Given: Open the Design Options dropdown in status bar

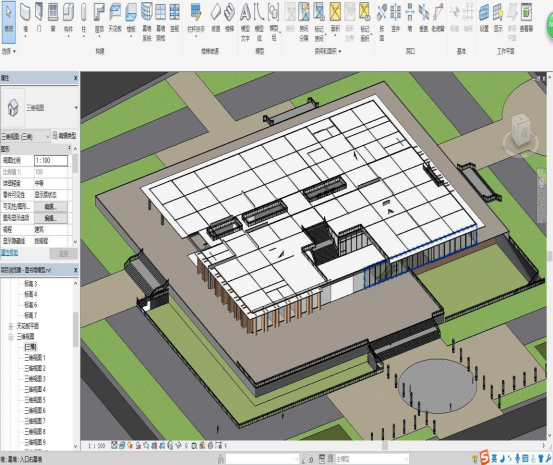Looking at the screenshot, I should 371,459.
